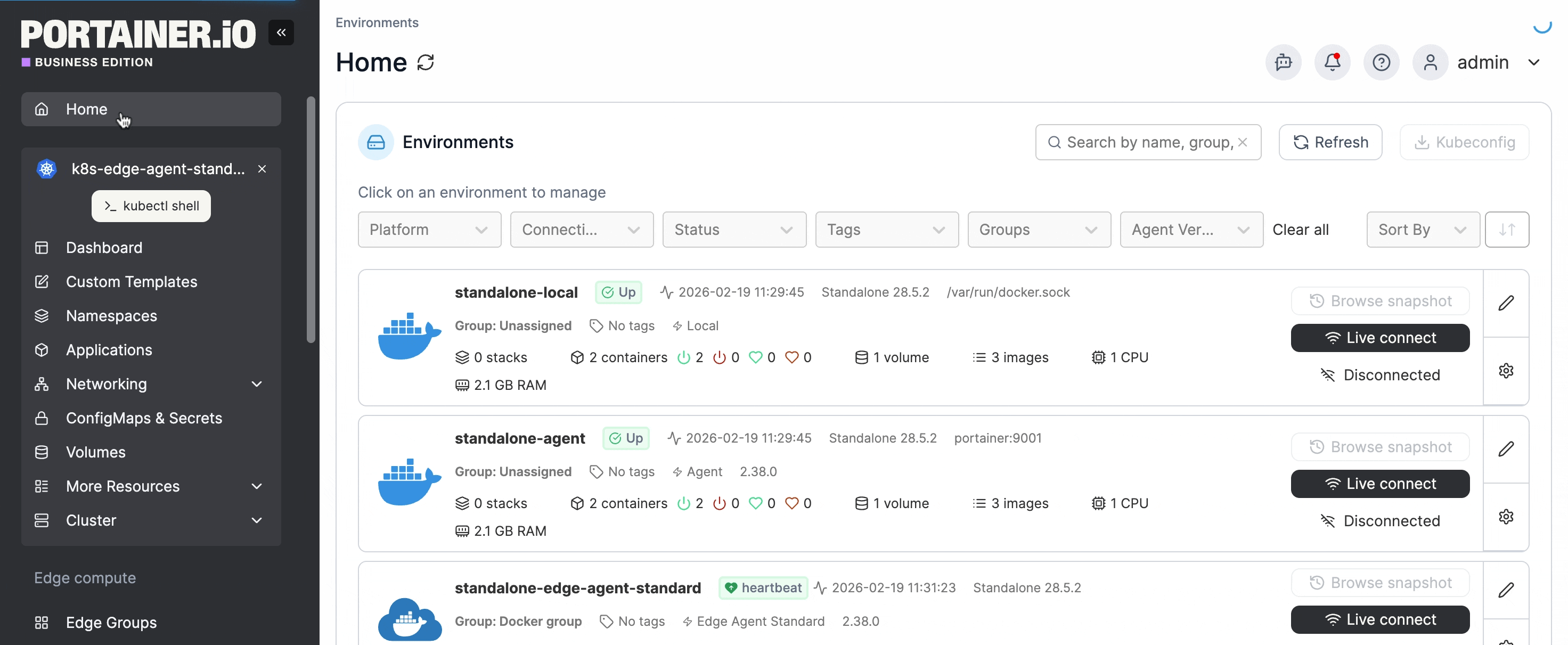The height and width of the screenshot is (645, 1568).
Task: Close the k8s-edge-agent environment in sidebar
Action: coord(262,168)
